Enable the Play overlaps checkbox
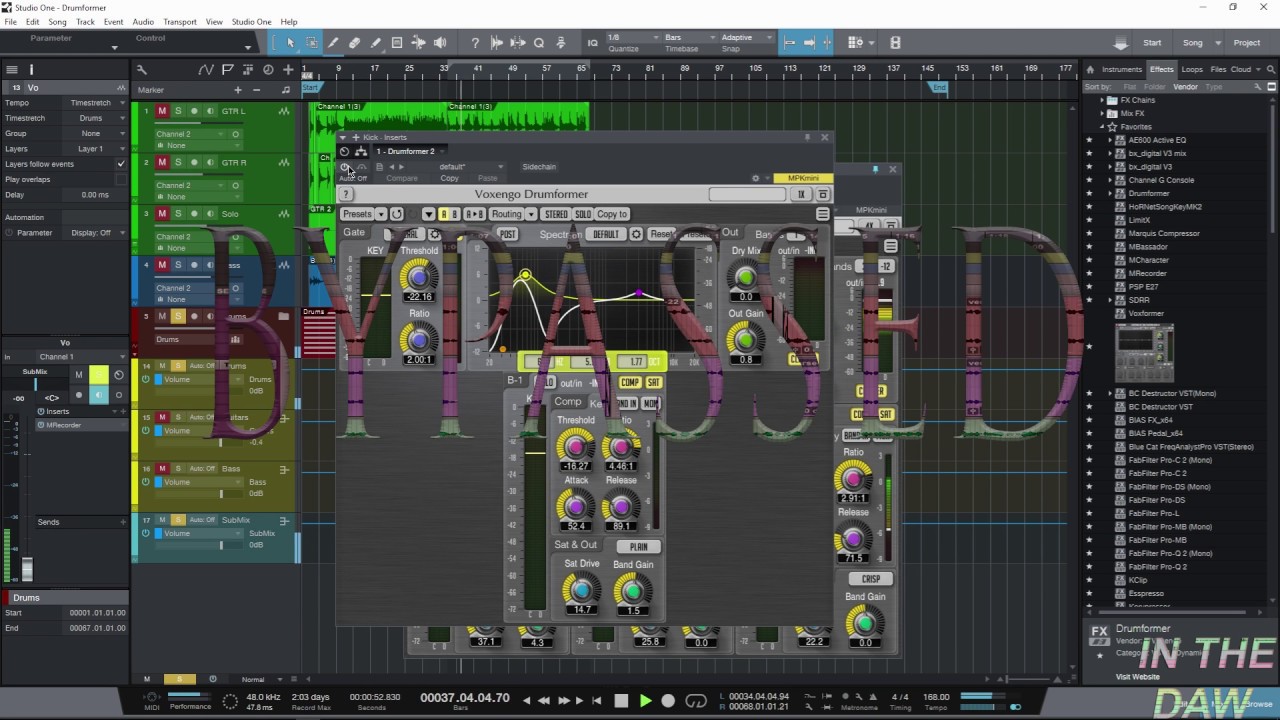1280x720 pixels. 121,179
